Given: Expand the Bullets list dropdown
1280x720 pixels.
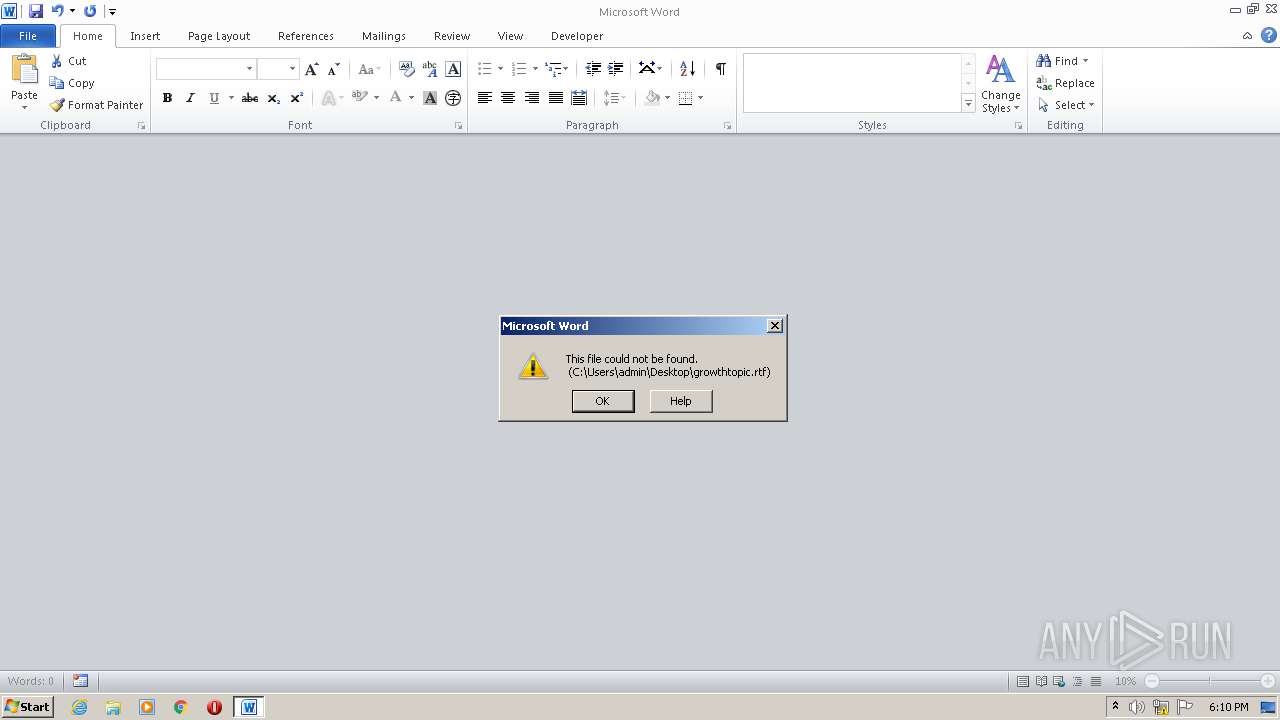Looking at the screenshot, I should pos(500,69).
